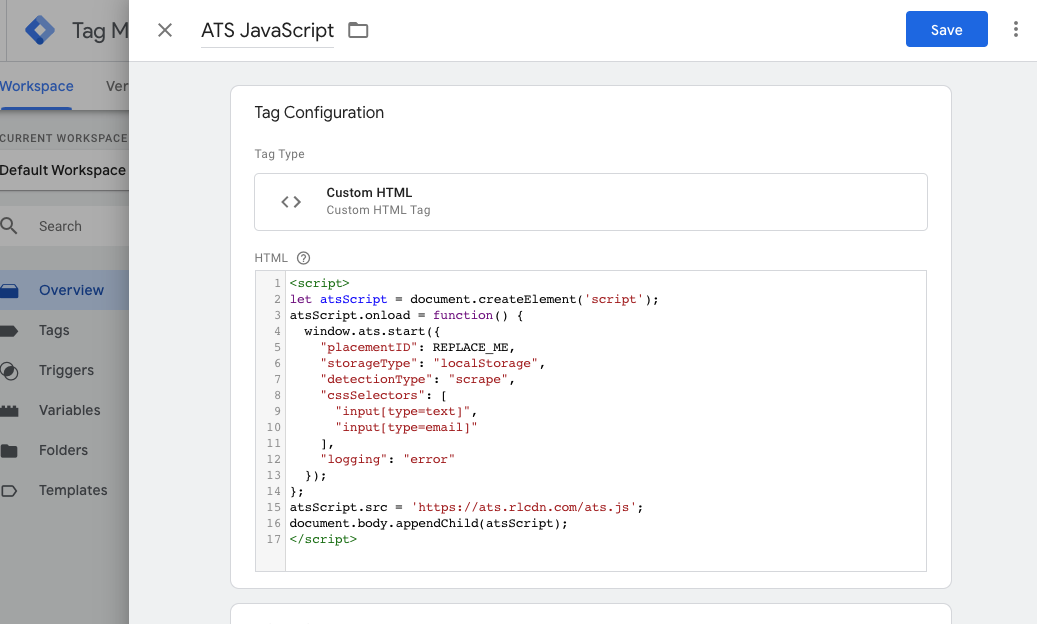Click the 'https://ats.rlcdn.com/ats.js' string in code
Image resolution: width=1037 pixels, height=624 pixels.
[x=523, y=508]
